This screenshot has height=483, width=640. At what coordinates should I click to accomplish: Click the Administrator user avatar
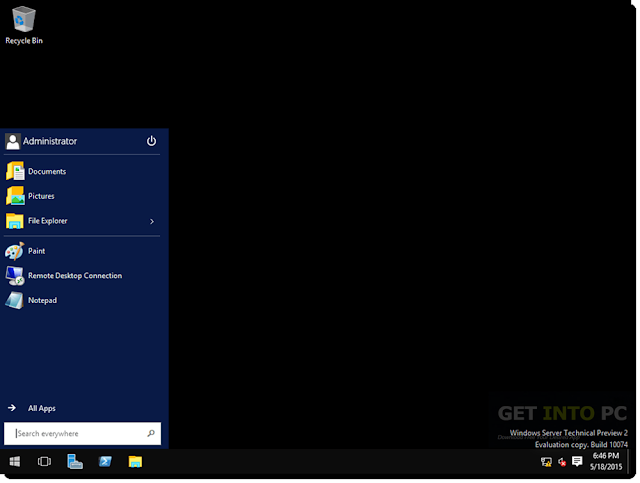pos(13,141)
